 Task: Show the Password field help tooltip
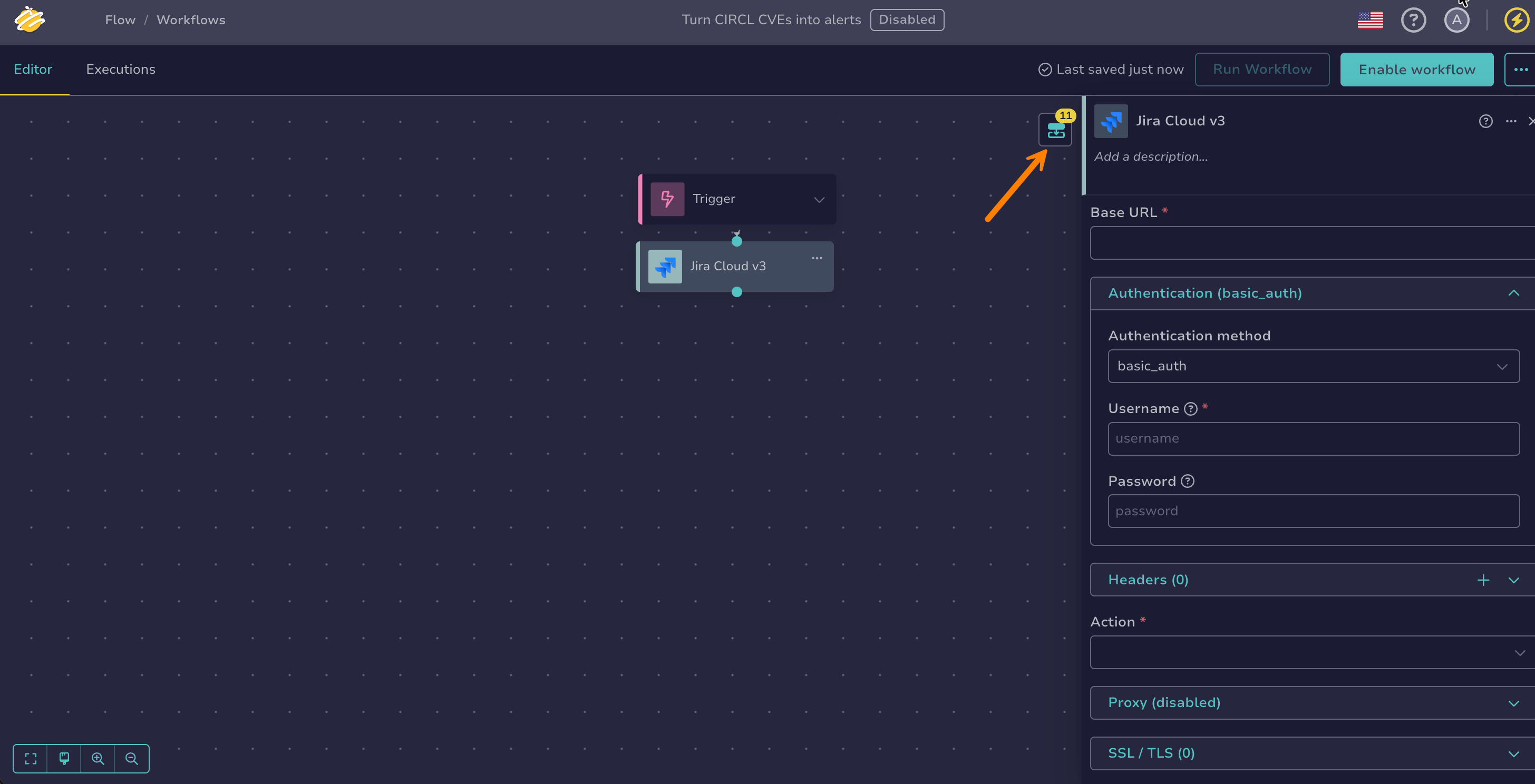(1187, 482)
